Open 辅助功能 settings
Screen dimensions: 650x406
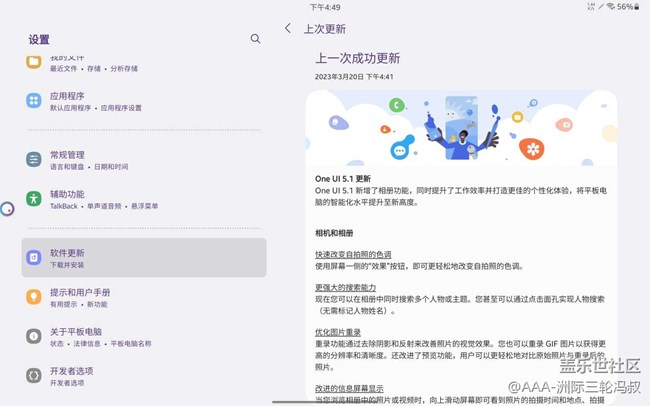pyautogui.click(x=144, y=199)
